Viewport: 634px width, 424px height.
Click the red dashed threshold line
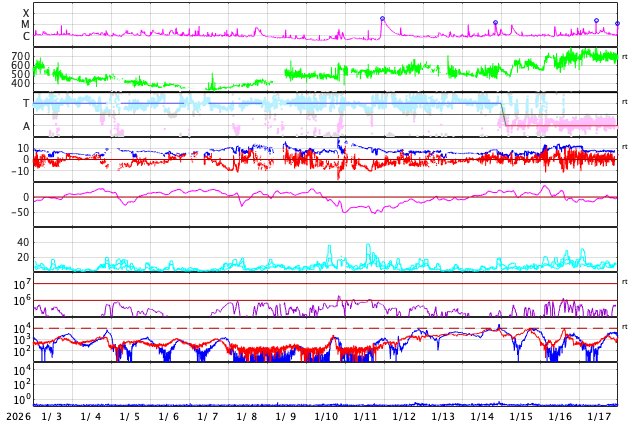tap(300, 328)
